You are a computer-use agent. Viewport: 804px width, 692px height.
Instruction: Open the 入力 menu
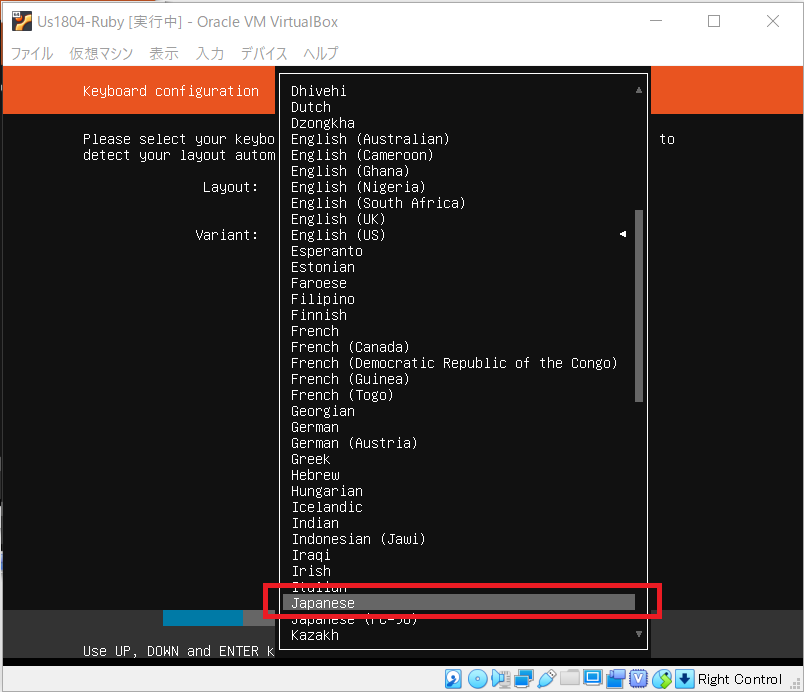coord(210,53)
